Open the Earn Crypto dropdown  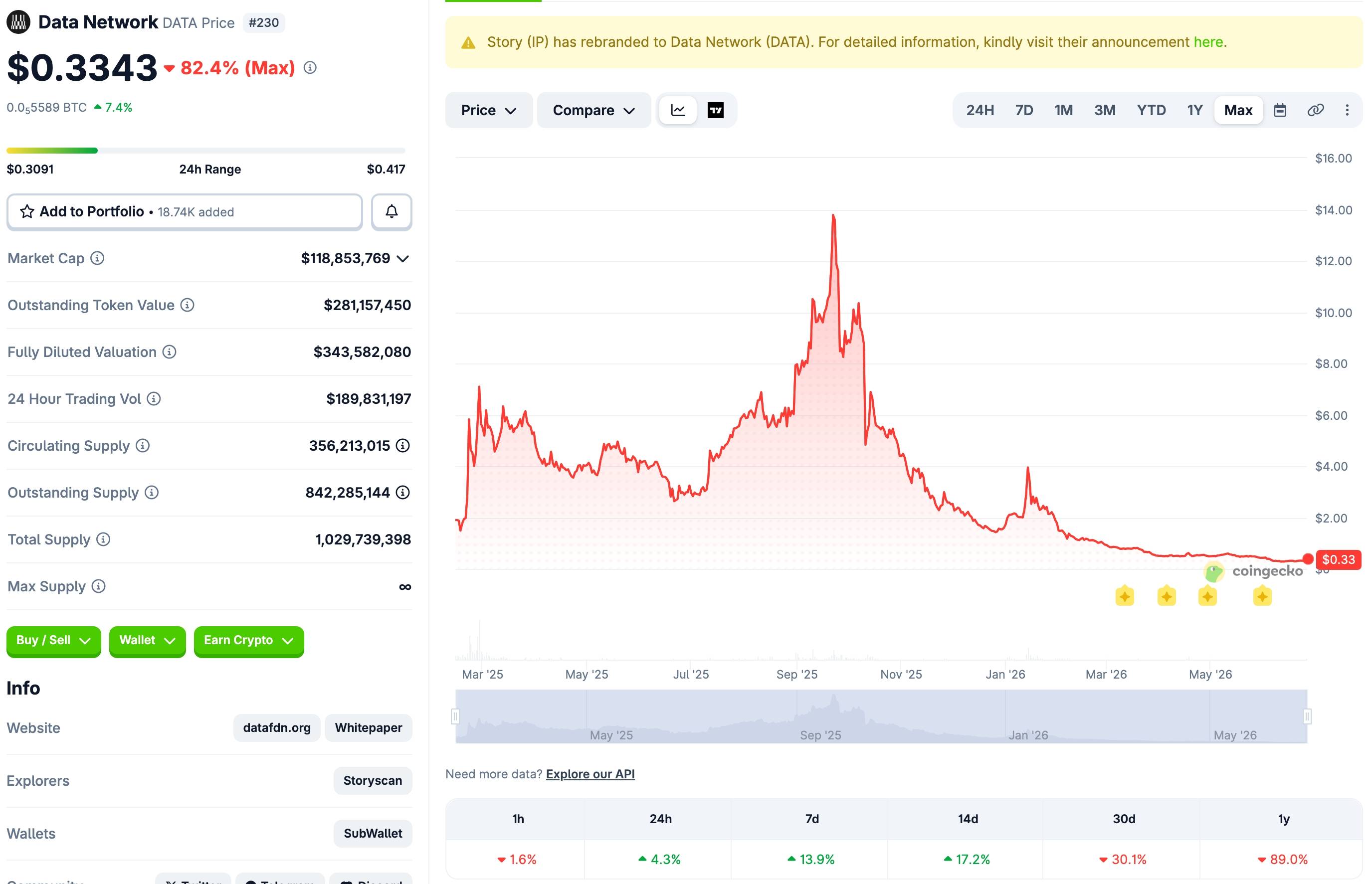(248, 641)
